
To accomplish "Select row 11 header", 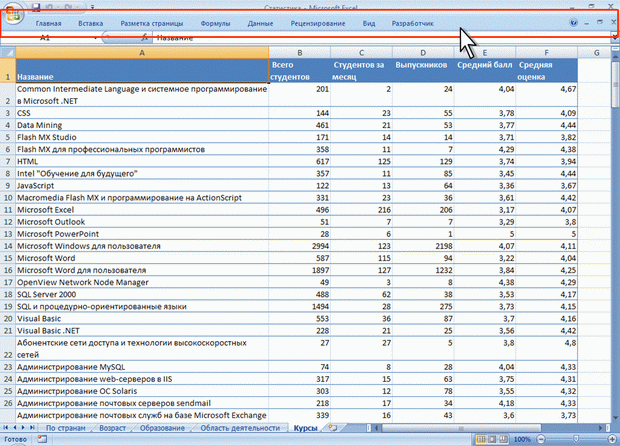I will (x=8, y=210).
